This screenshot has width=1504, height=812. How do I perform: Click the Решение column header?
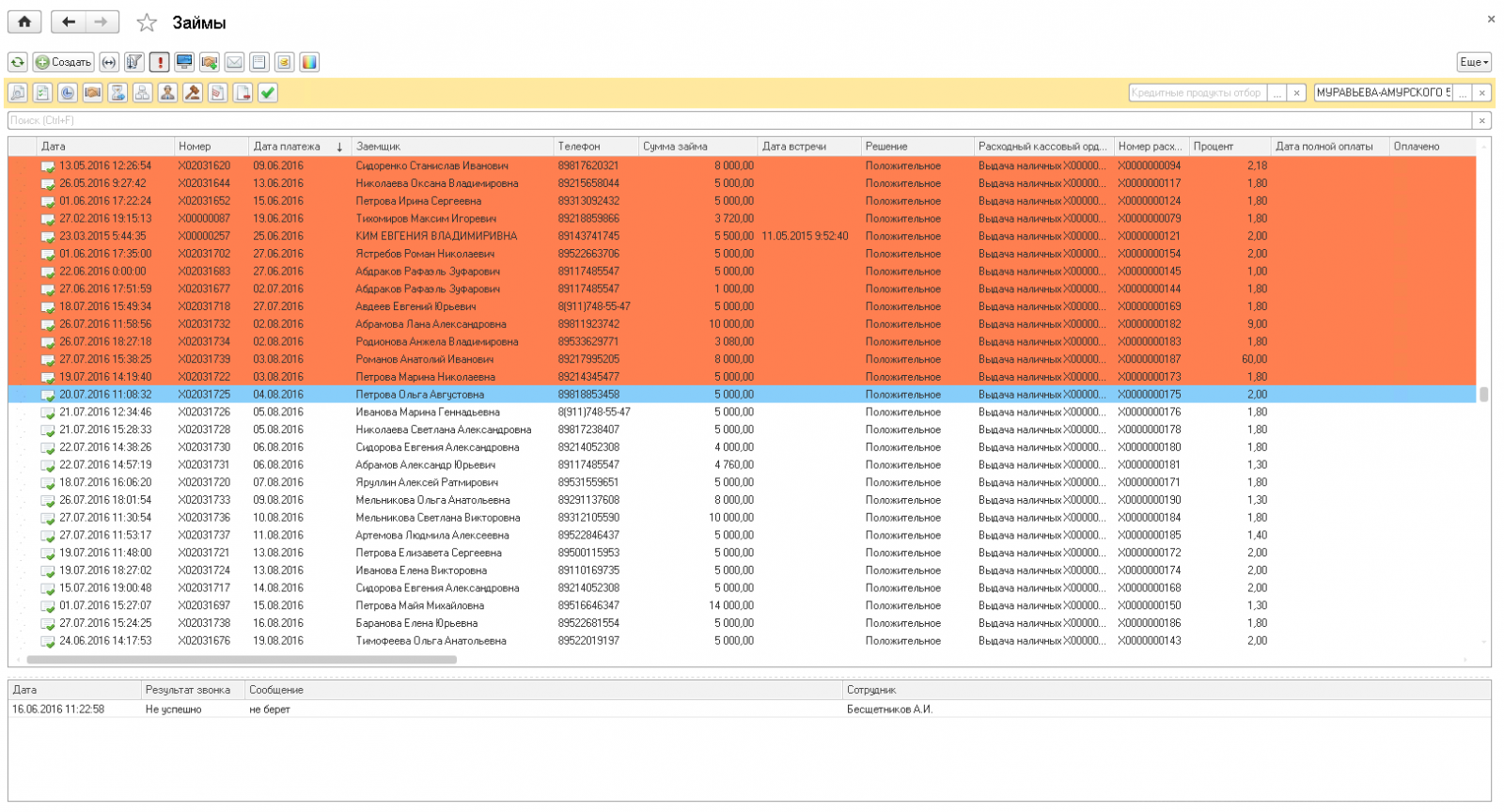(917, 147)
